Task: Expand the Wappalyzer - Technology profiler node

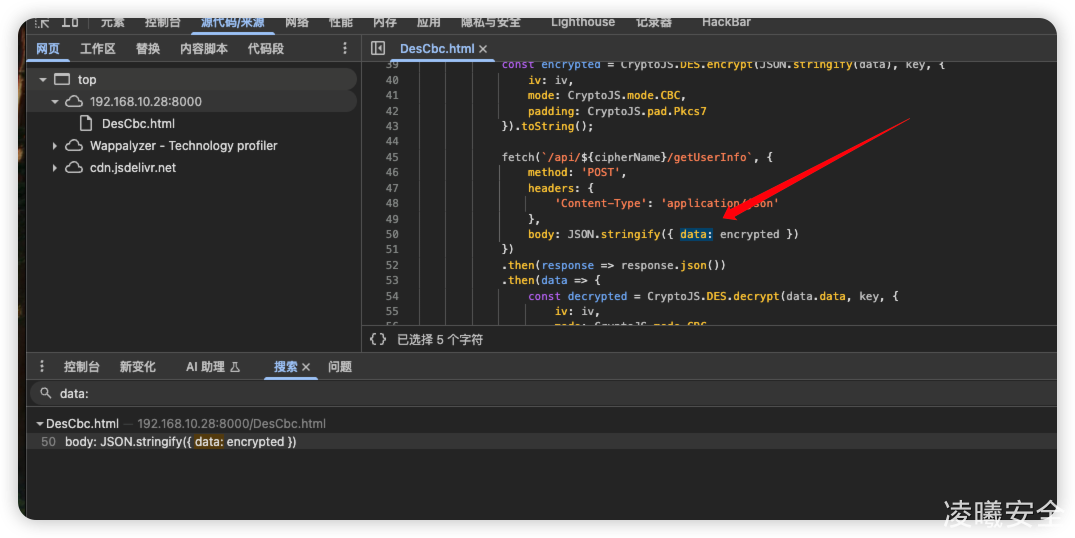Action: [55, 146]
